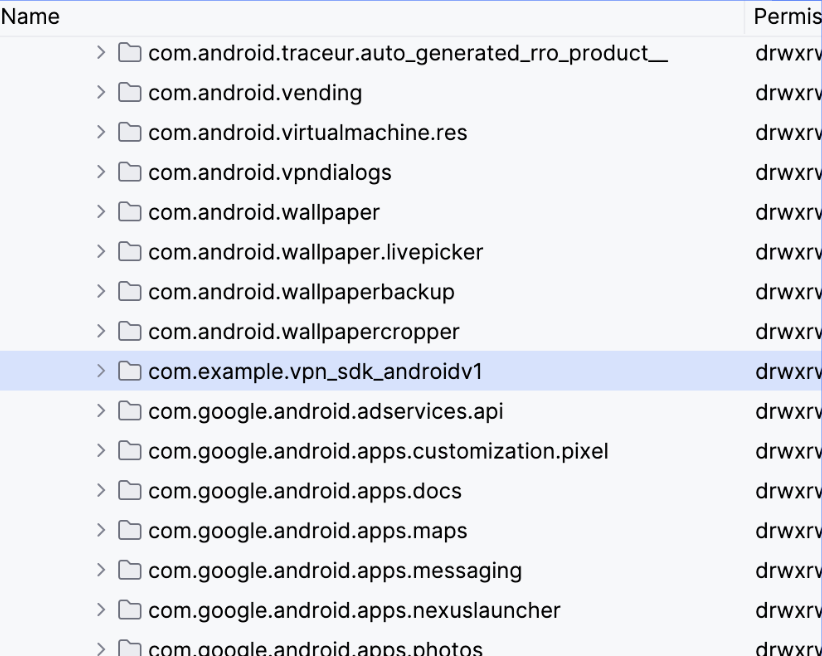Click folder icon beside com.android.vpndialogs
822x656 pixels.
click(129, 172)
